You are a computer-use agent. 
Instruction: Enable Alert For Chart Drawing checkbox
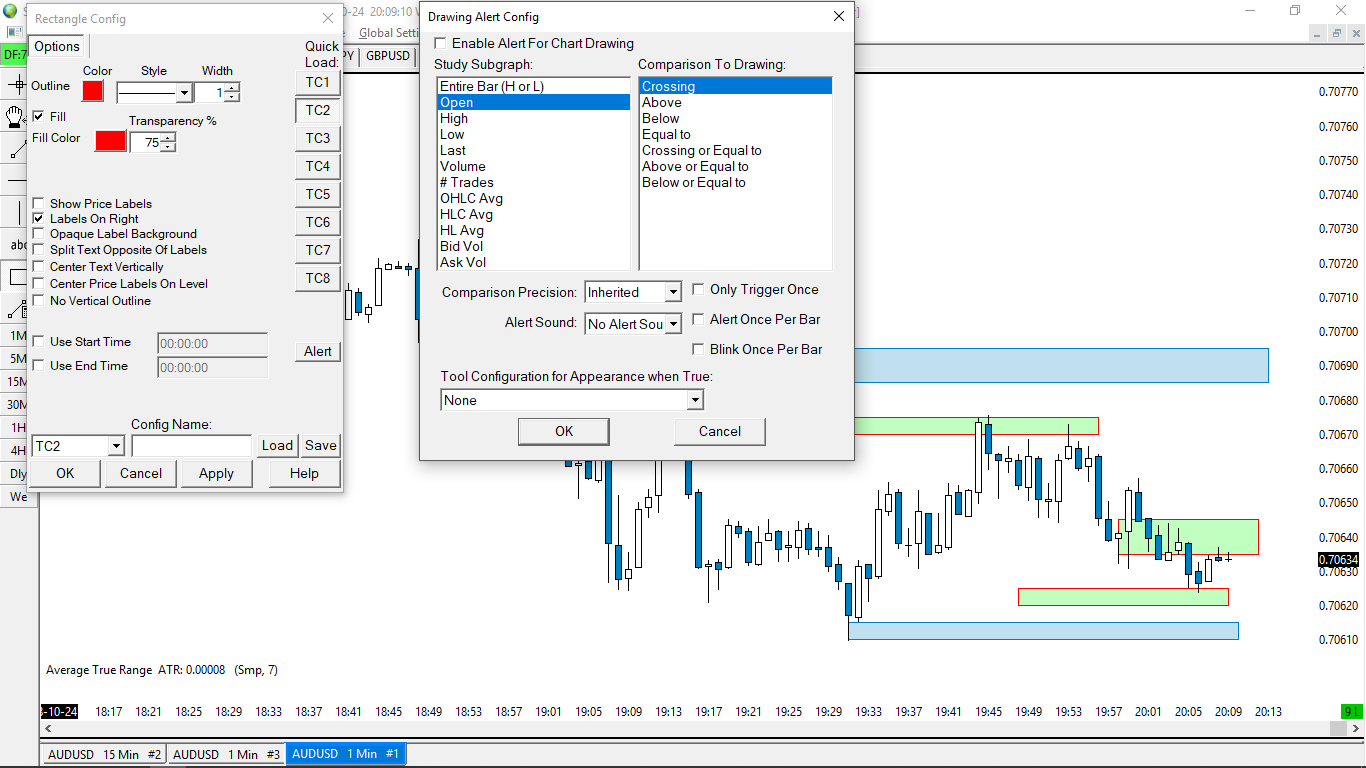click(441, 43)
